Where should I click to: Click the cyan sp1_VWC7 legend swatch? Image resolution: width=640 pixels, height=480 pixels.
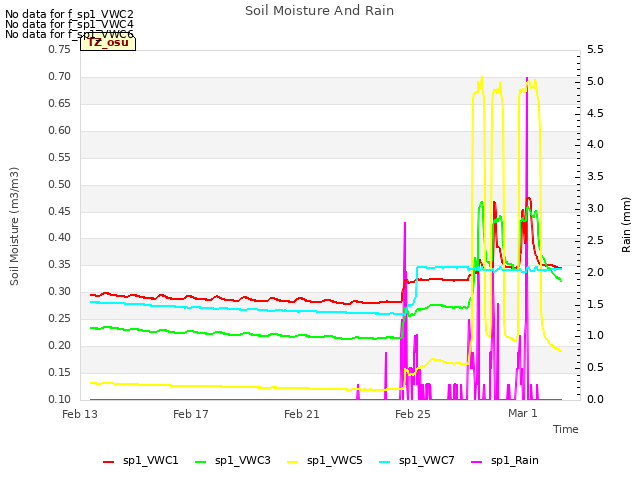coord(384,462)
